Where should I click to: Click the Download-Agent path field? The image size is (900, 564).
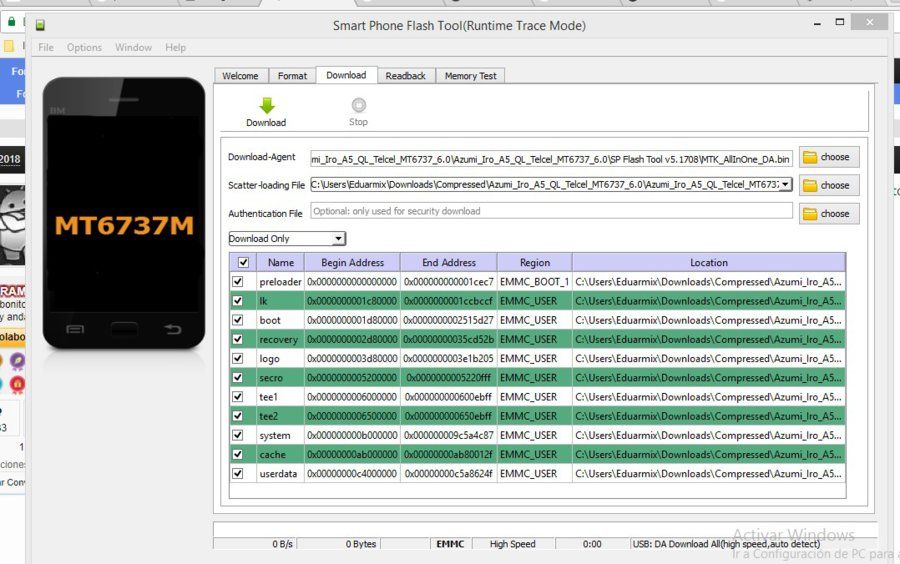(551, 159)
